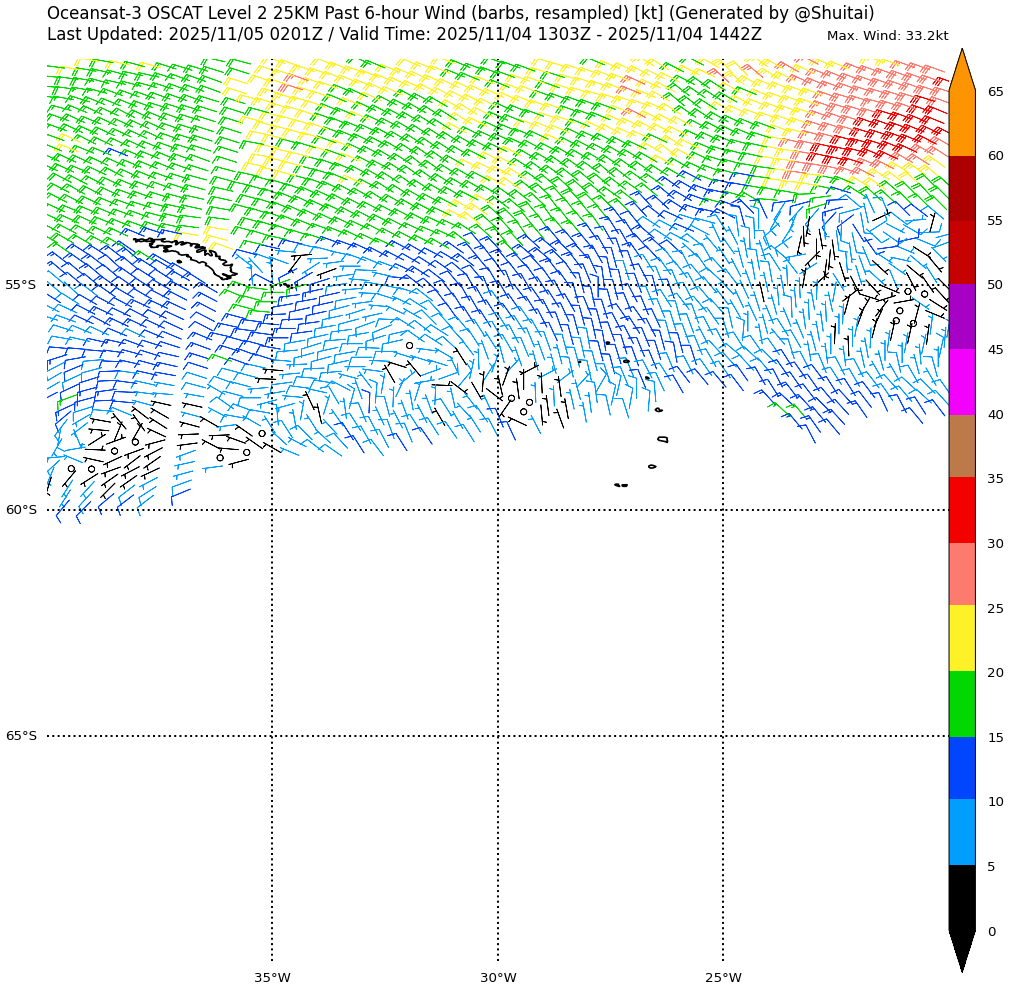Image resolution: width=1009 pixels, height=989 pixels.
Task: Click the Last Updated timestamp line
Action: click(x=404, y=35)
